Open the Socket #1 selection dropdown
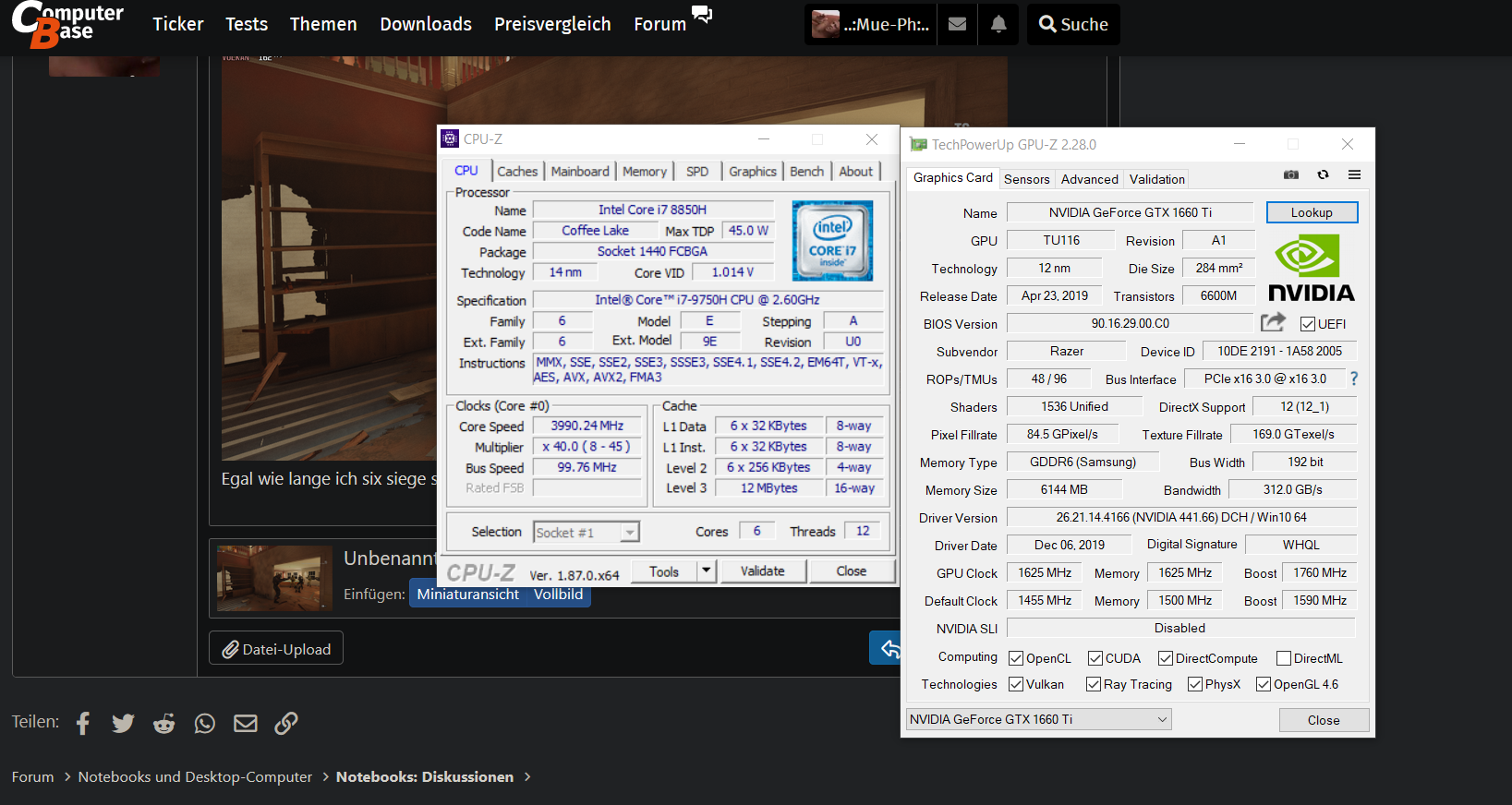Screen dimensions: 1512x805 coord(587,533)
